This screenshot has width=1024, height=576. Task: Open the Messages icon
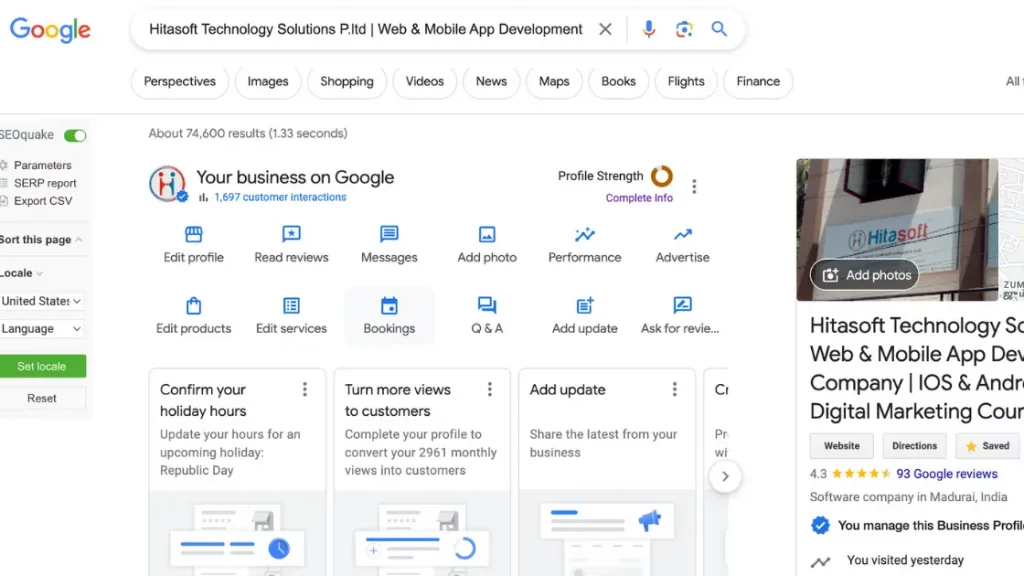click(389, 234)
